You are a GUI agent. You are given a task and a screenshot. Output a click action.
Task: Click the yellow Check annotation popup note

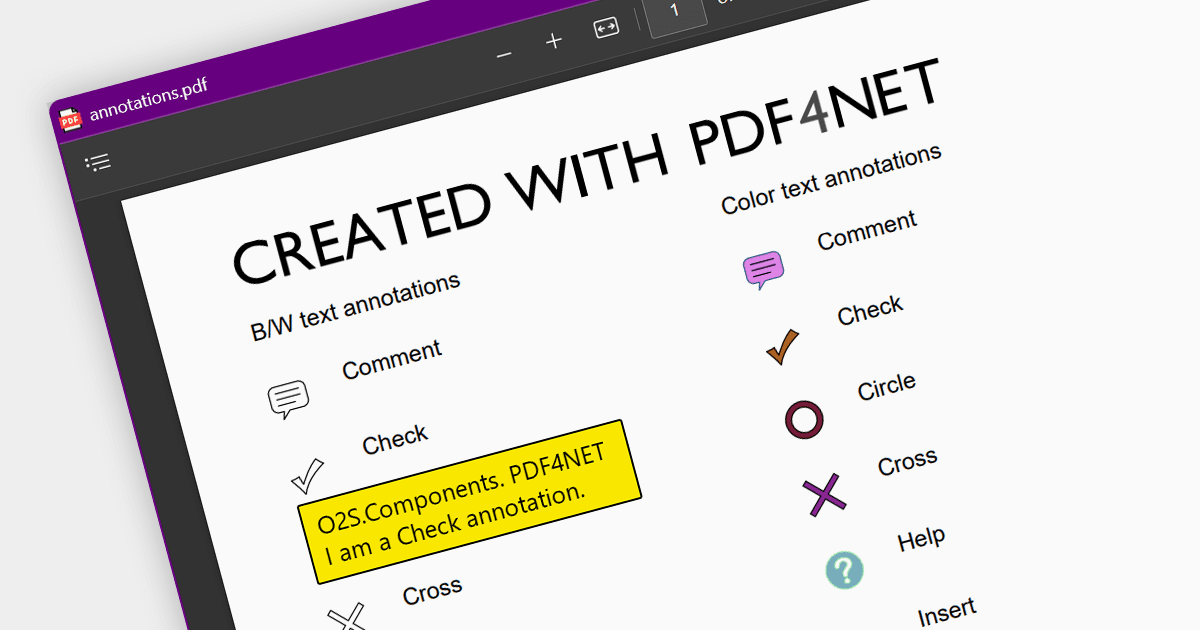coord(469,501)
